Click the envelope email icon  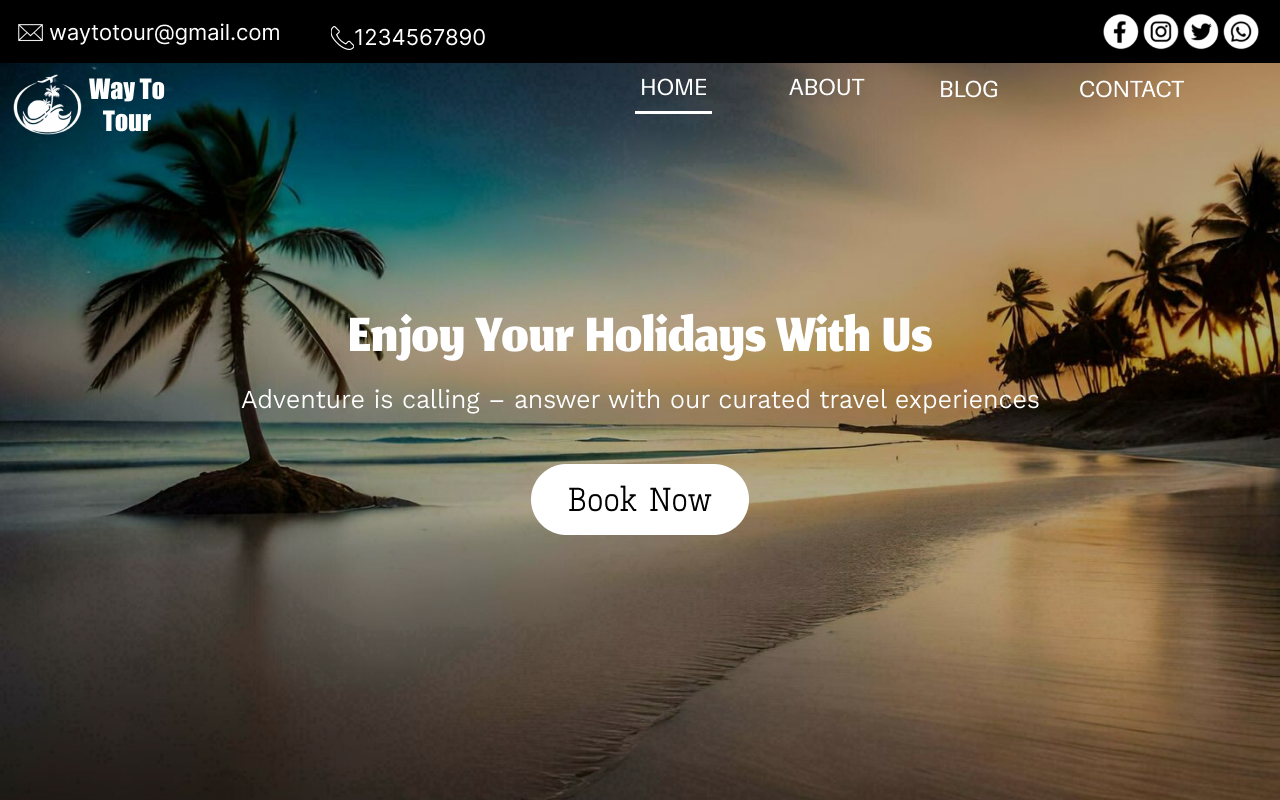(30, 33)
